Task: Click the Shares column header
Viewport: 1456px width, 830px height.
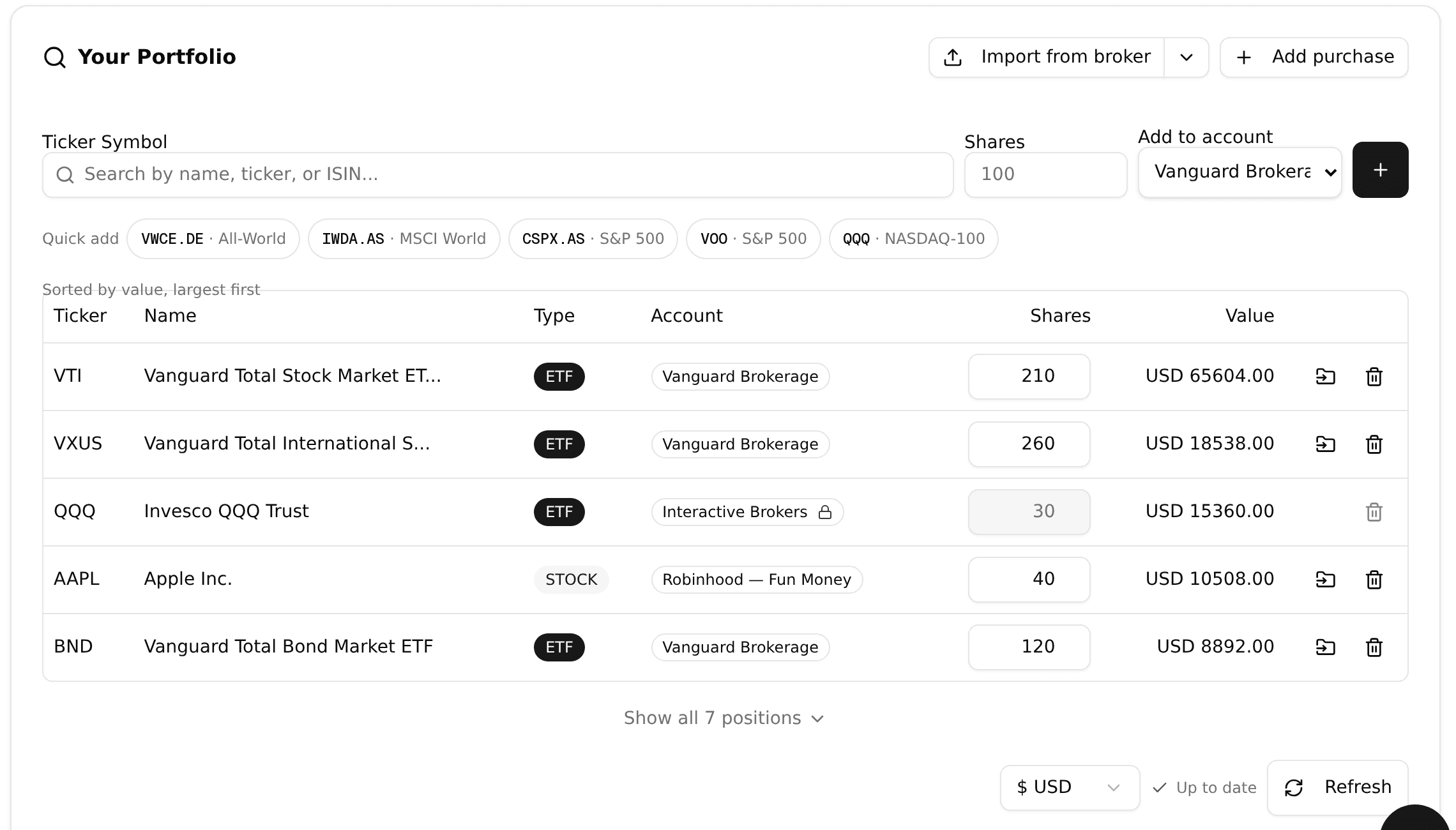Action: coord(1060,316)
